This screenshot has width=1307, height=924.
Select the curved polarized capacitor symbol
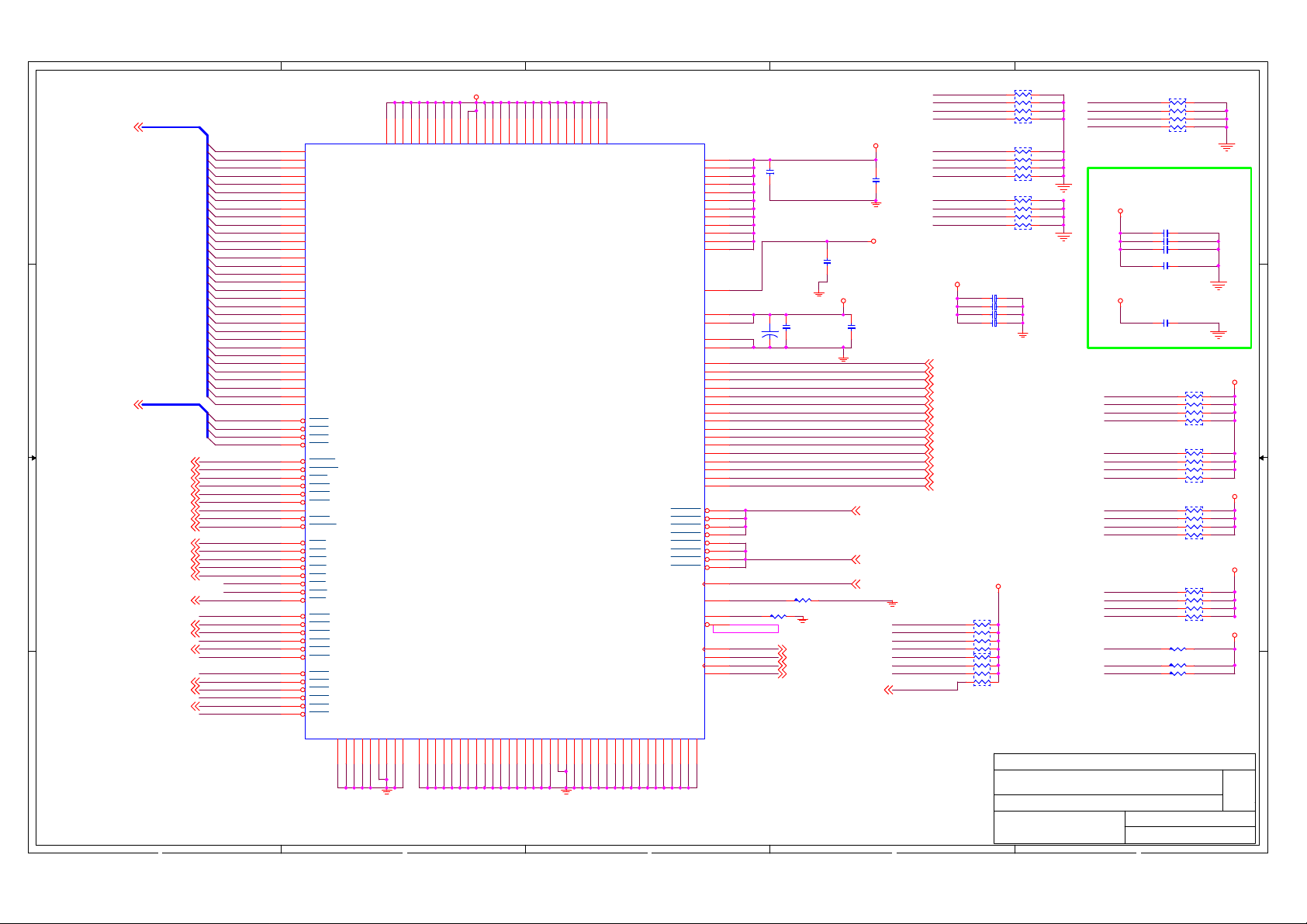tap(769, 335)
